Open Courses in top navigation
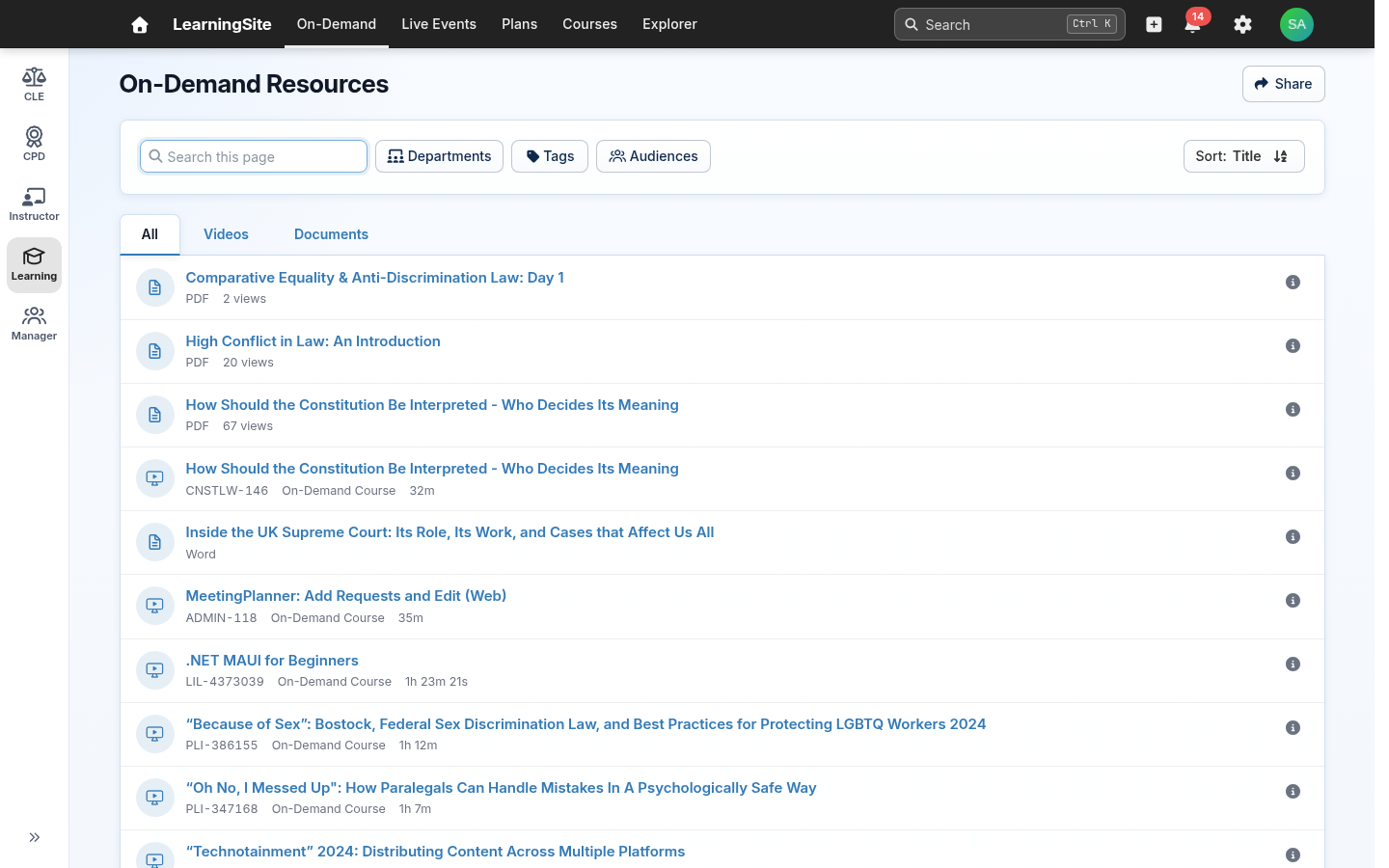The width and height of the screenshot is (1389, 868). pyautogui.click(x=589, y=24)
